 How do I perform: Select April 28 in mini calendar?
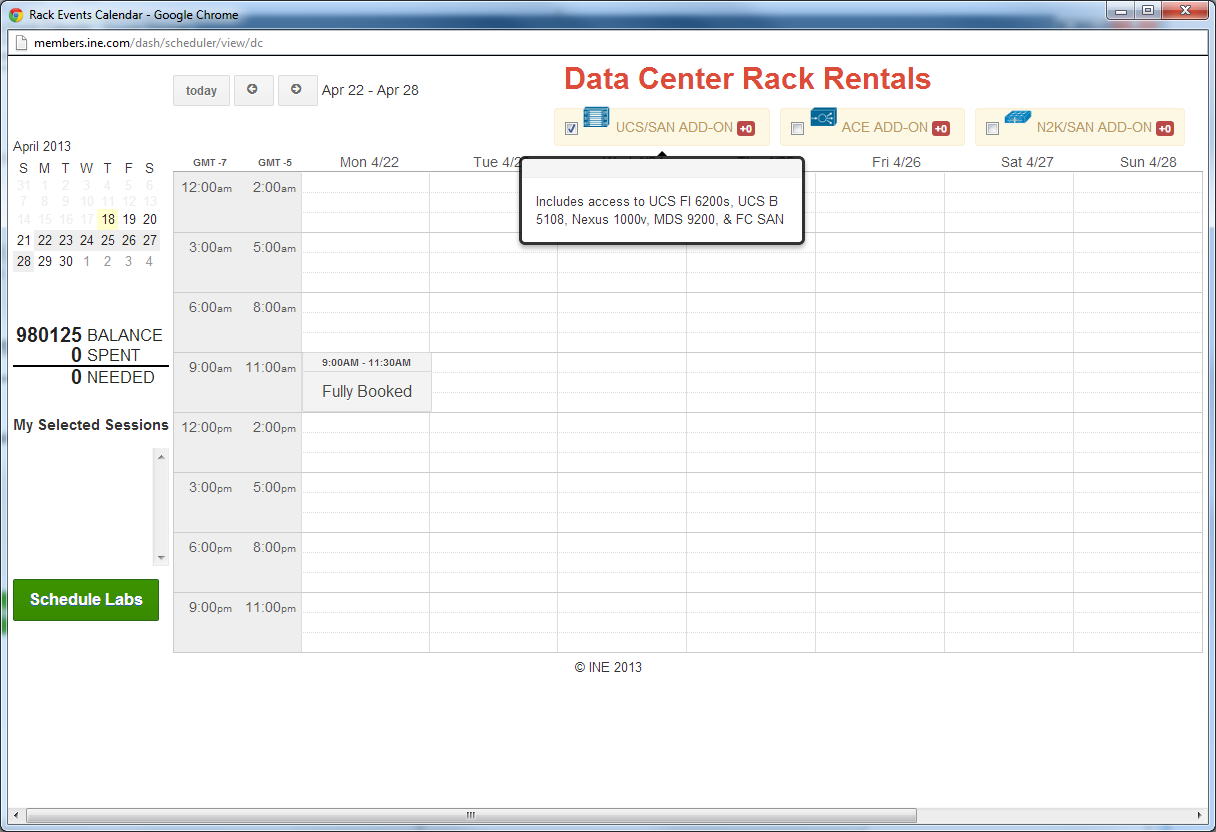(x=24, y=261)
